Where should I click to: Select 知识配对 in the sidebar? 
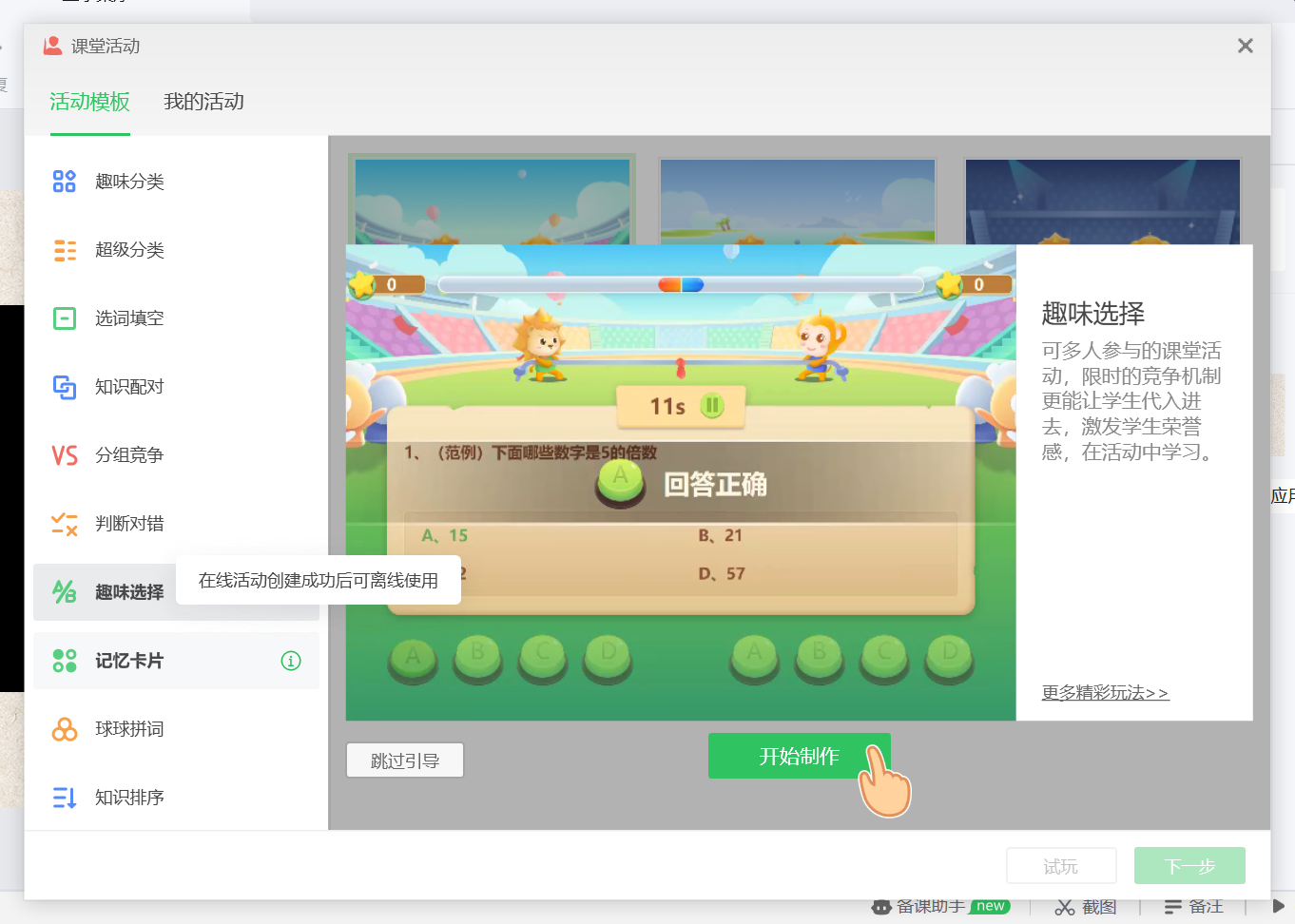tap(176, 387)
